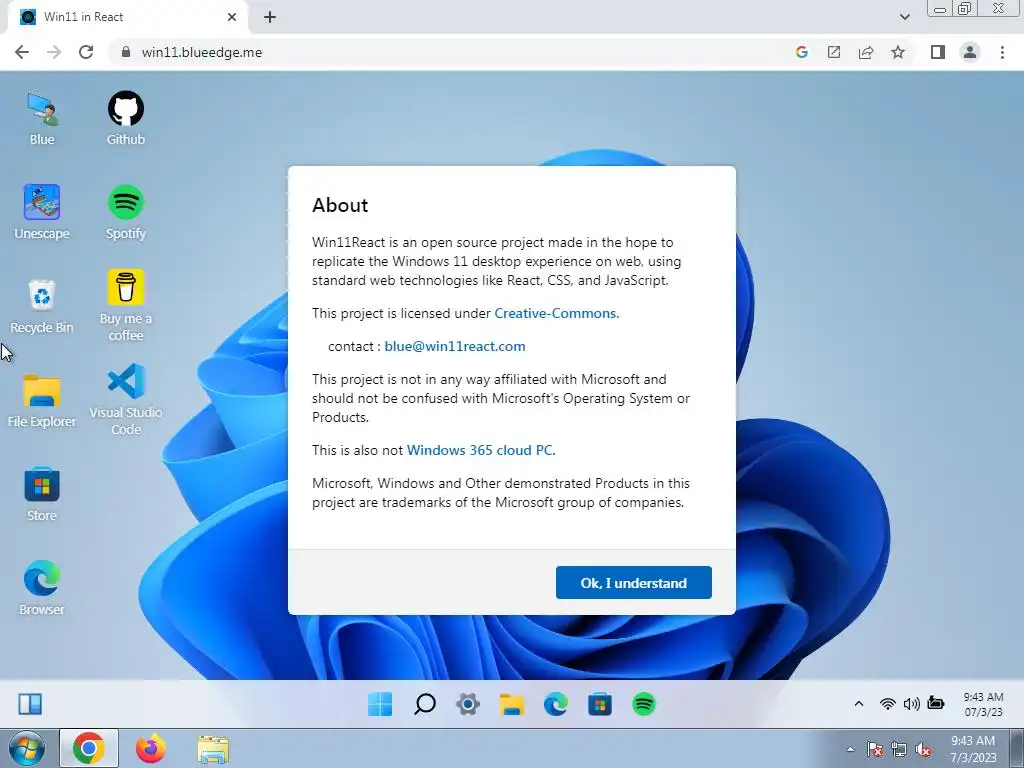Click the blue@win11react.com email link
Screen dimensions: 1024x768
455,346
